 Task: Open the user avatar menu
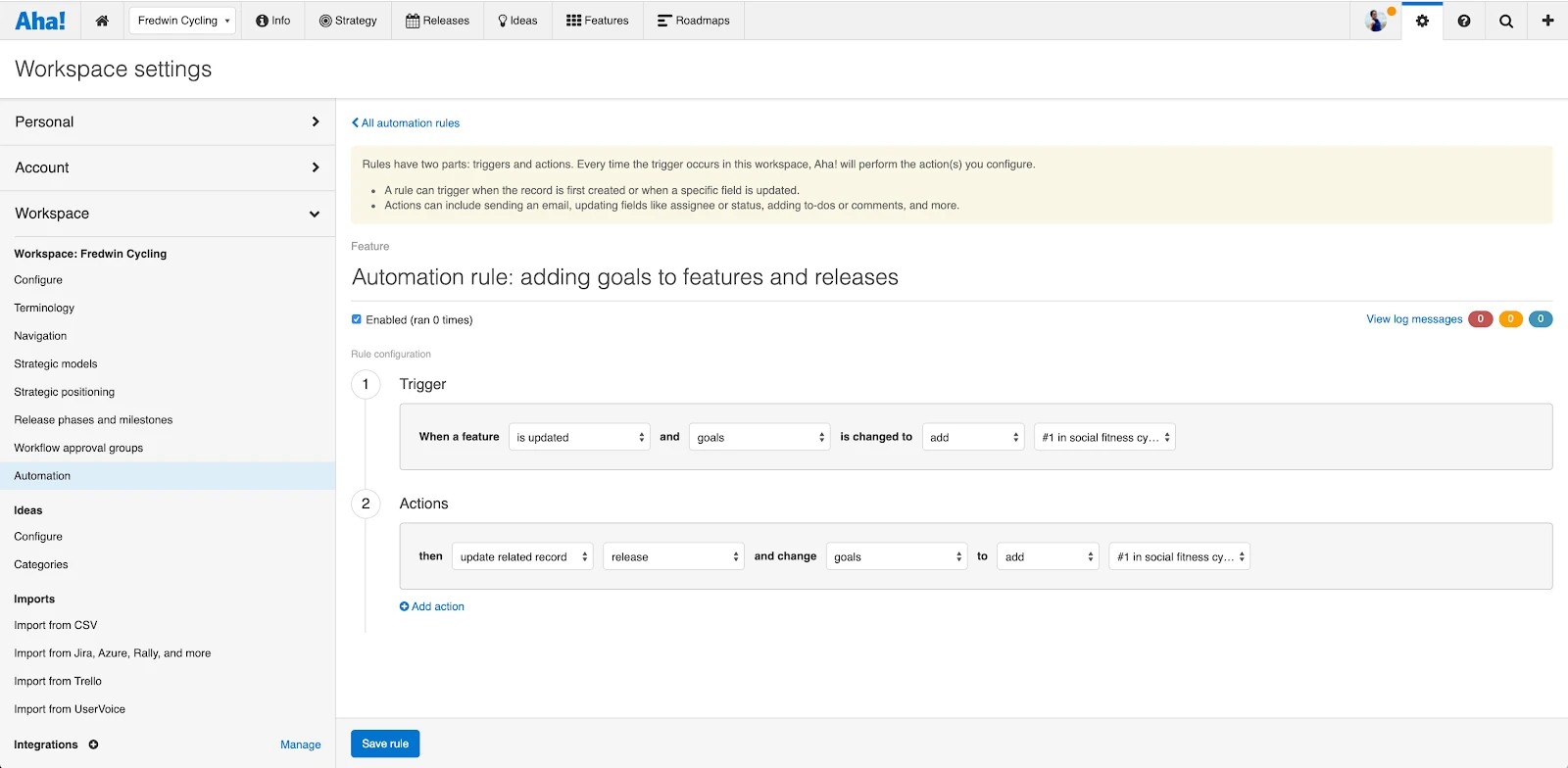tap(1376, 21)
